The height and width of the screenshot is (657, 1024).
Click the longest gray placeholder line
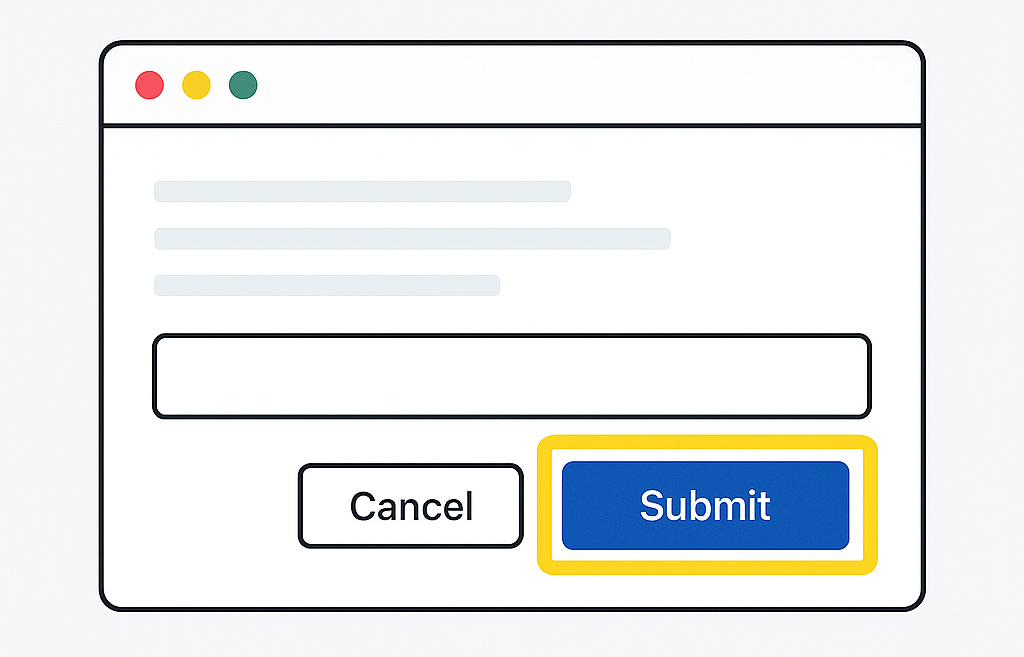pyautogui.click(x=412, y=238)
